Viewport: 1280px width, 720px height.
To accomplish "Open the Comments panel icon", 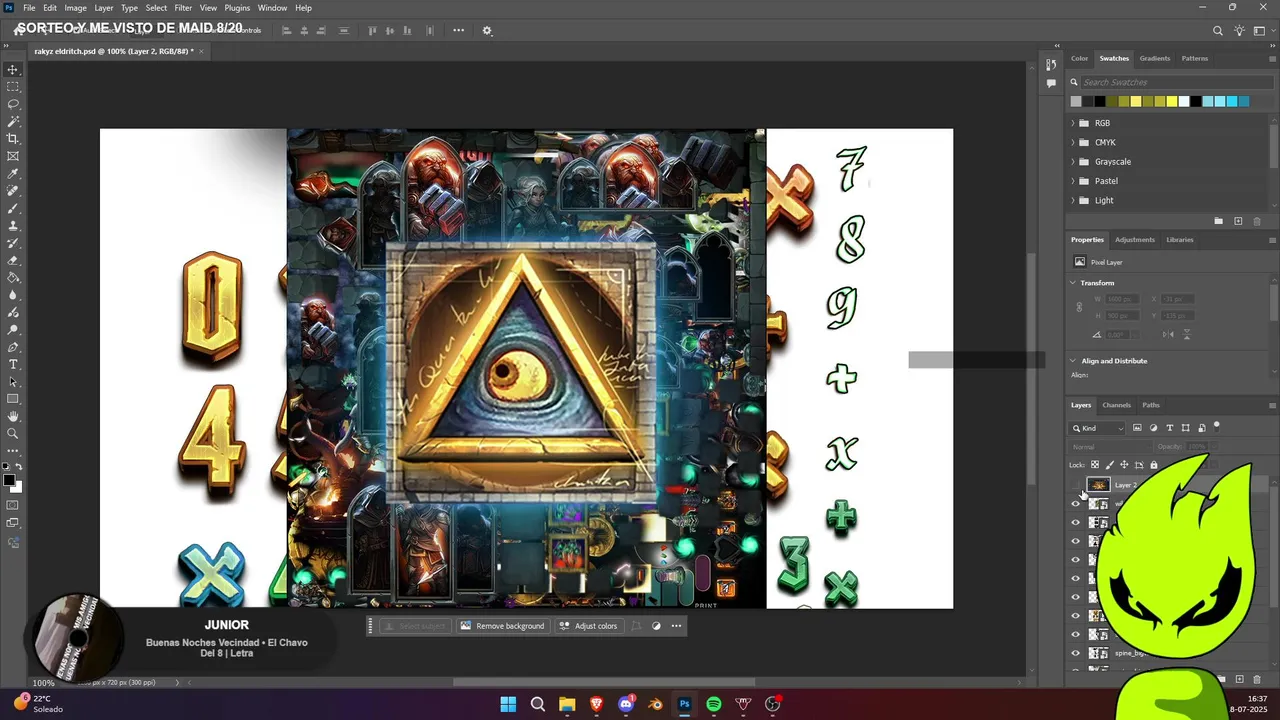I will click(x=1050, y=83).
